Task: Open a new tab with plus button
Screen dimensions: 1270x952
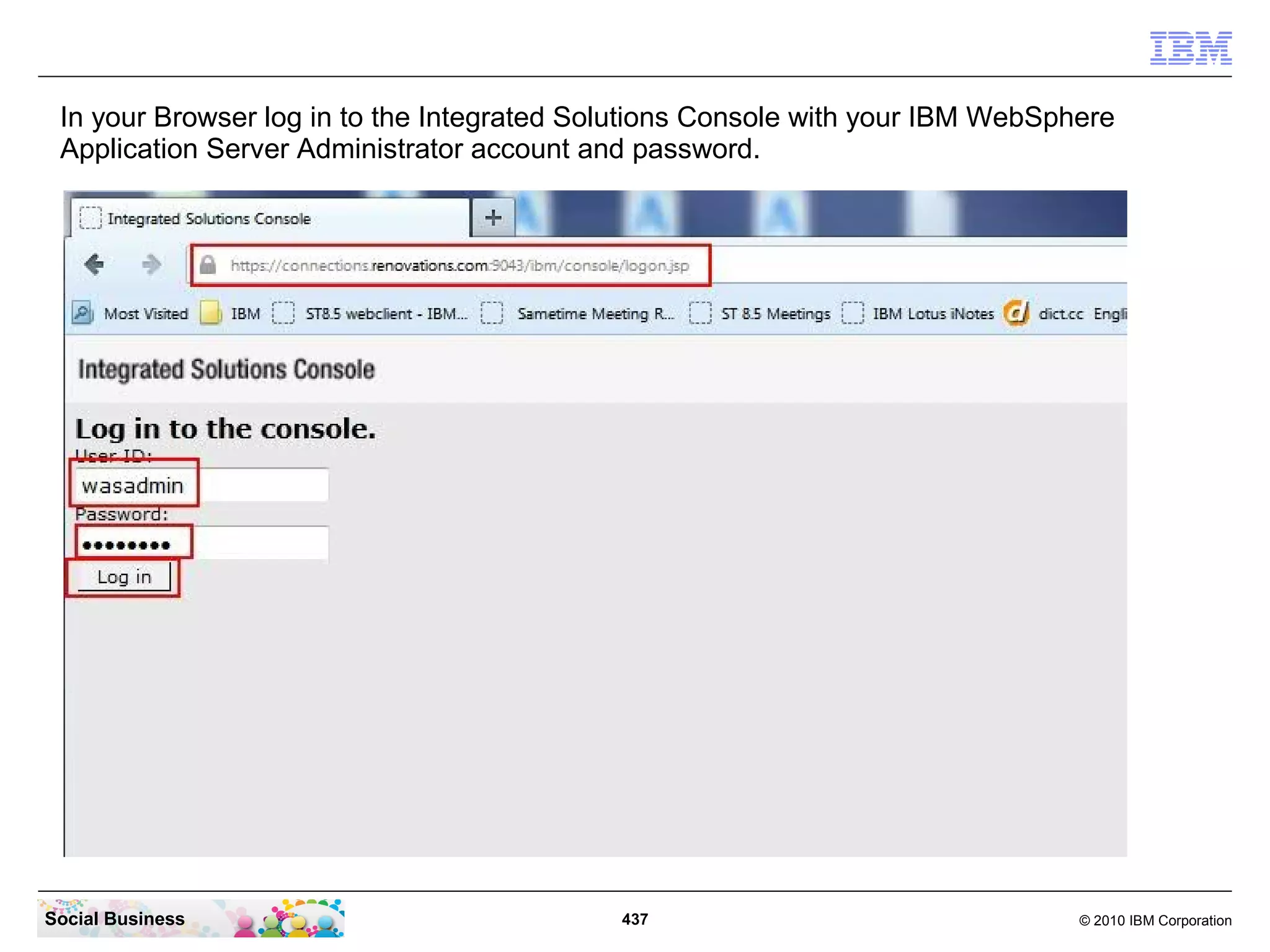Action: coord(493,218)
